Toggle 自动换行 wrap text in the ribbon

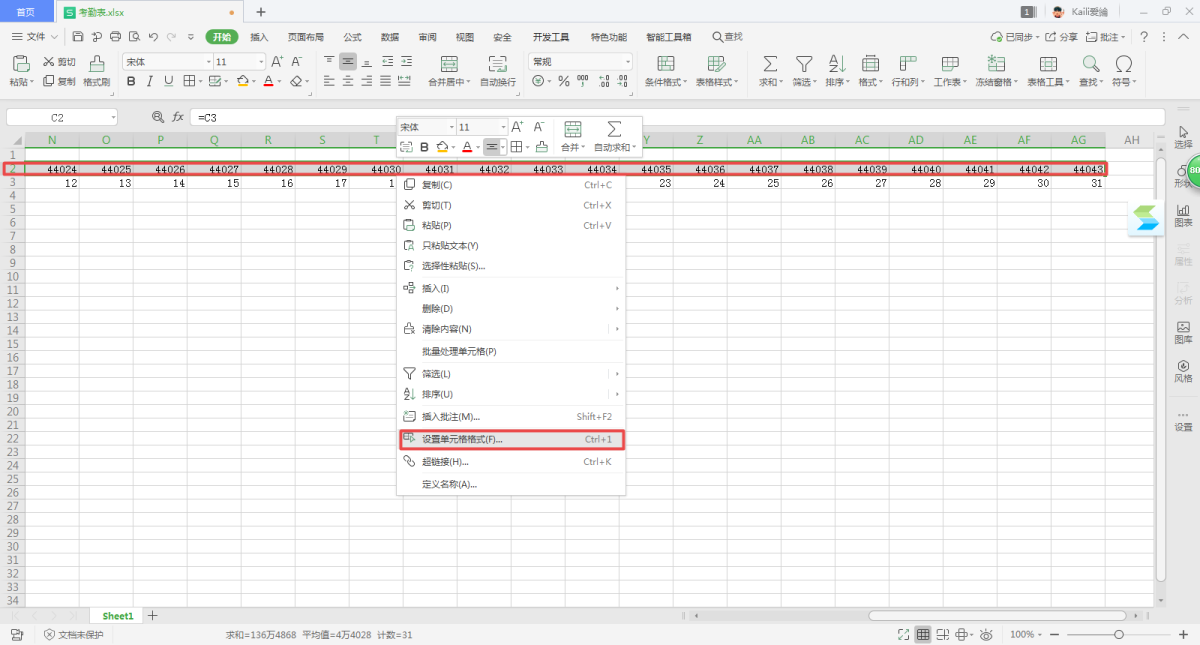pyautogui.click(x=497, y=69)
